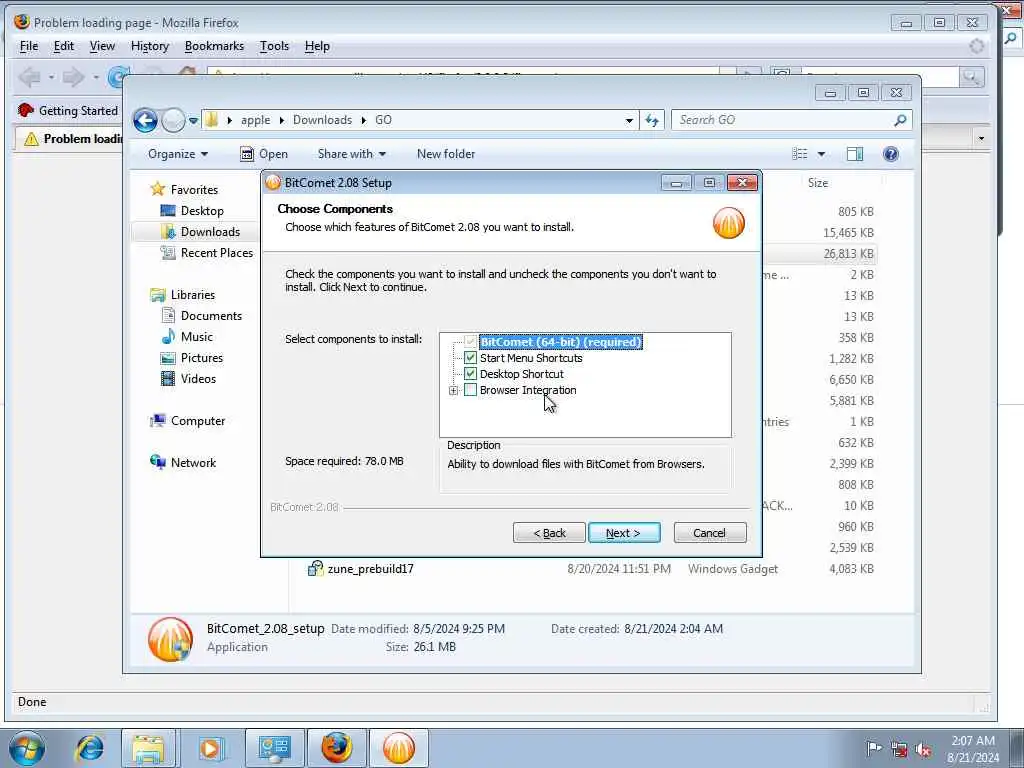Open Windows Media Player from taskbar
This screenshot has height=768, width=1024.
pos(211,748)
